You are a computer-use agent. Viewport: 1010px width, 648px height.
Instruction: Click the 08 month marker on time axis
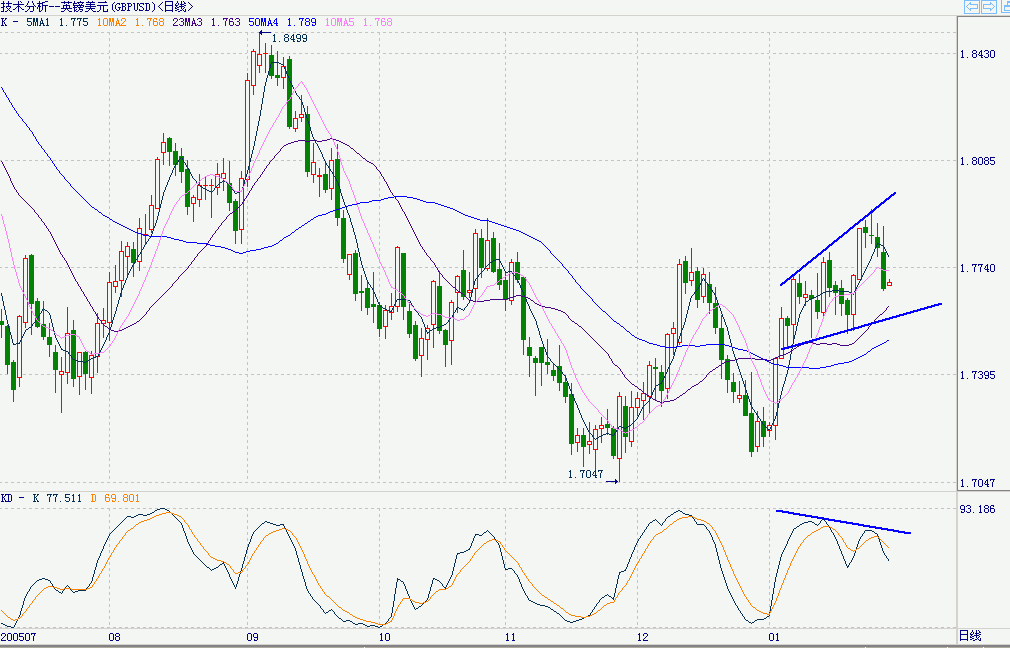pos(115,637)
